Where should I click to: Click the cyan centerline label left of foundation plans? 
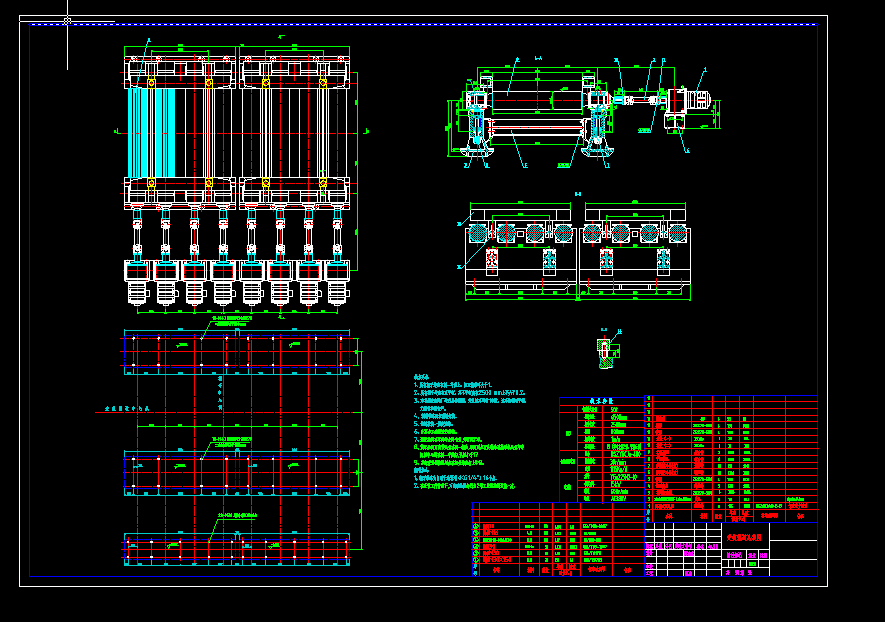click(127, 408)
